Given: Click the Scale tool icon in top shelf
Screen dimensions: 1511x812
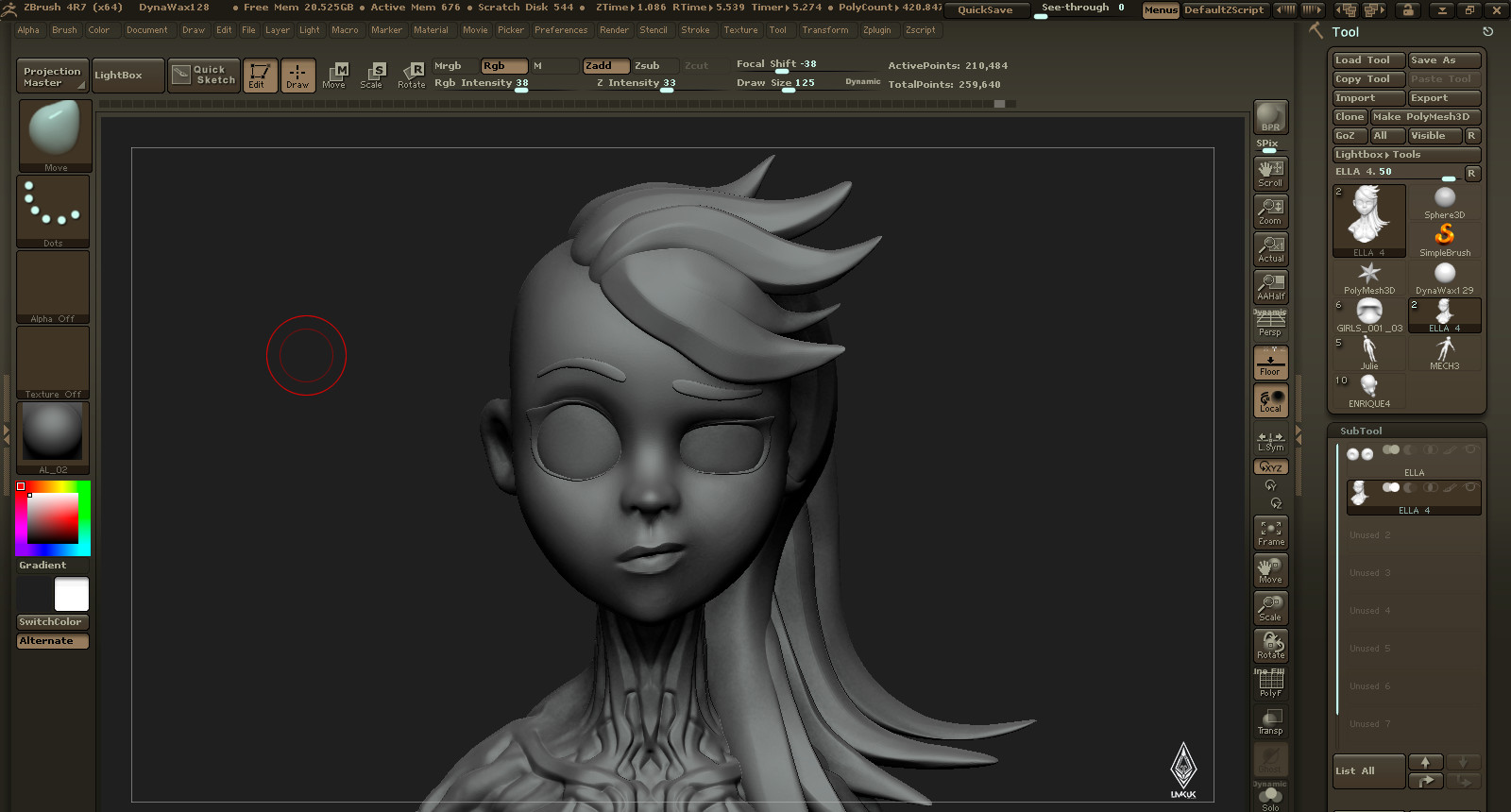Looking at the screenshot, I should pyautogui.click(x=371, y=76).
